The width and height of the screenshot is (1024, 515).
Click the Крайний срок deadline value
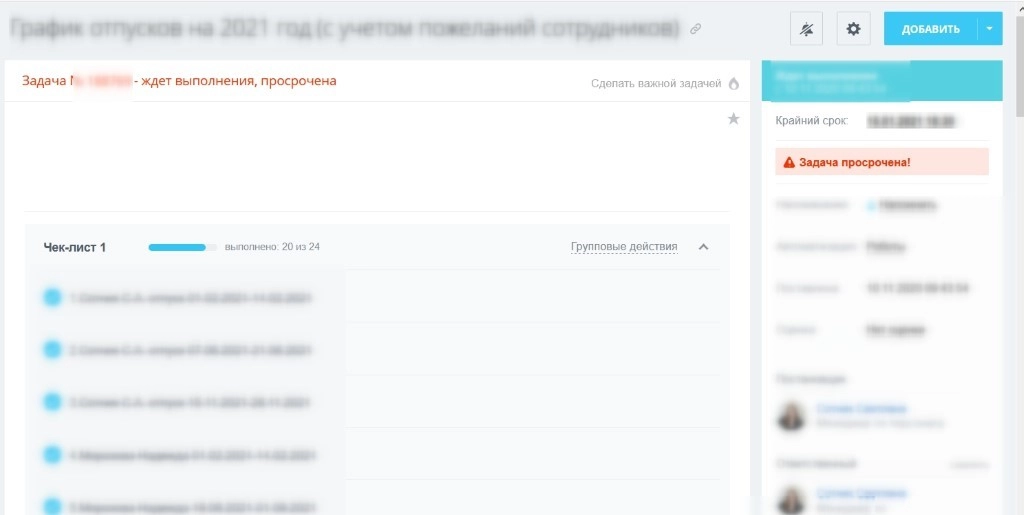click(910, 121)
